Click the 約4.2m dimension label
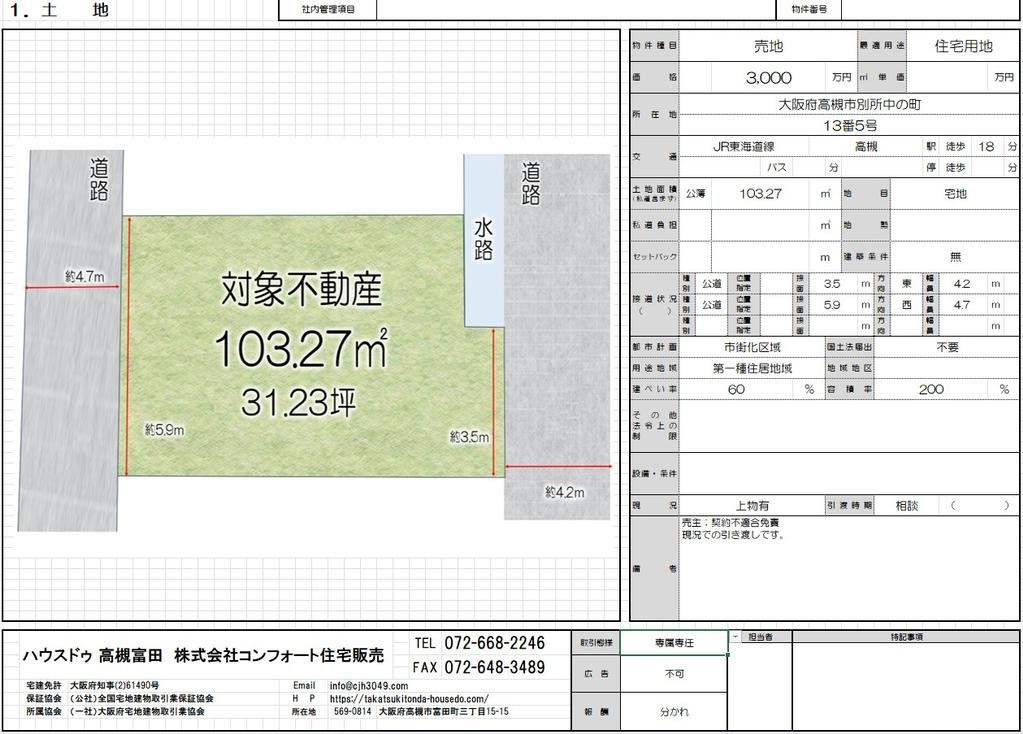This screenshot has width=1023, height=734. [564, 493]
